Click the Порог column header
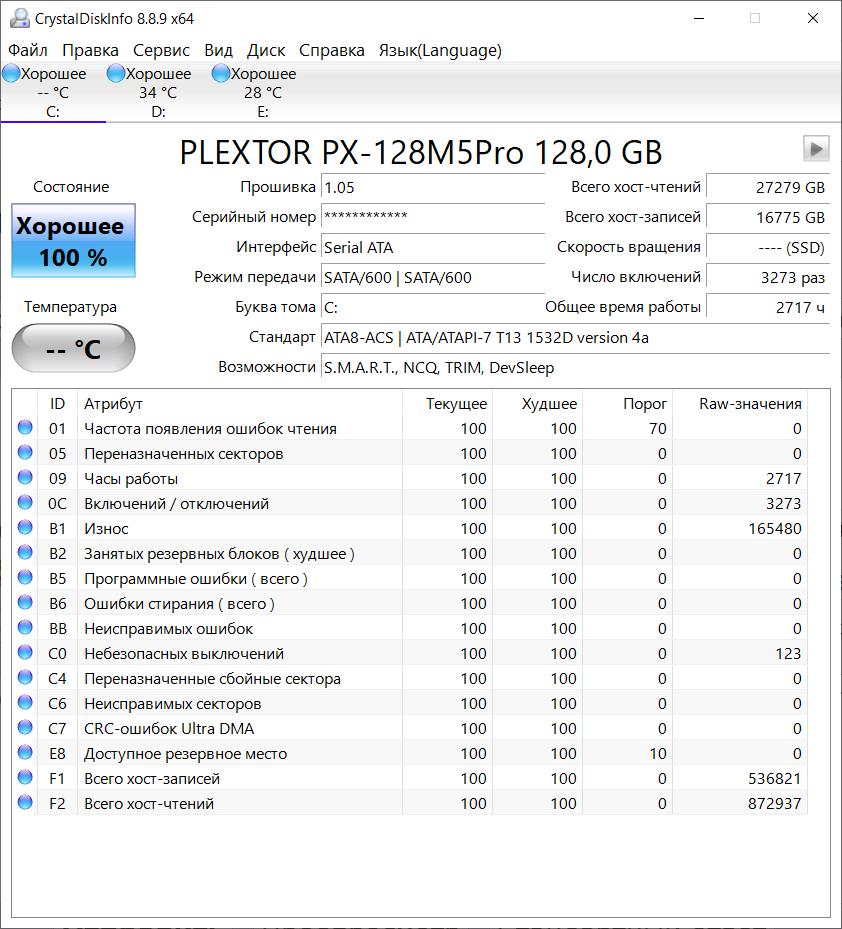Screen dimensions: 842x929 click(x=628, y=403)
